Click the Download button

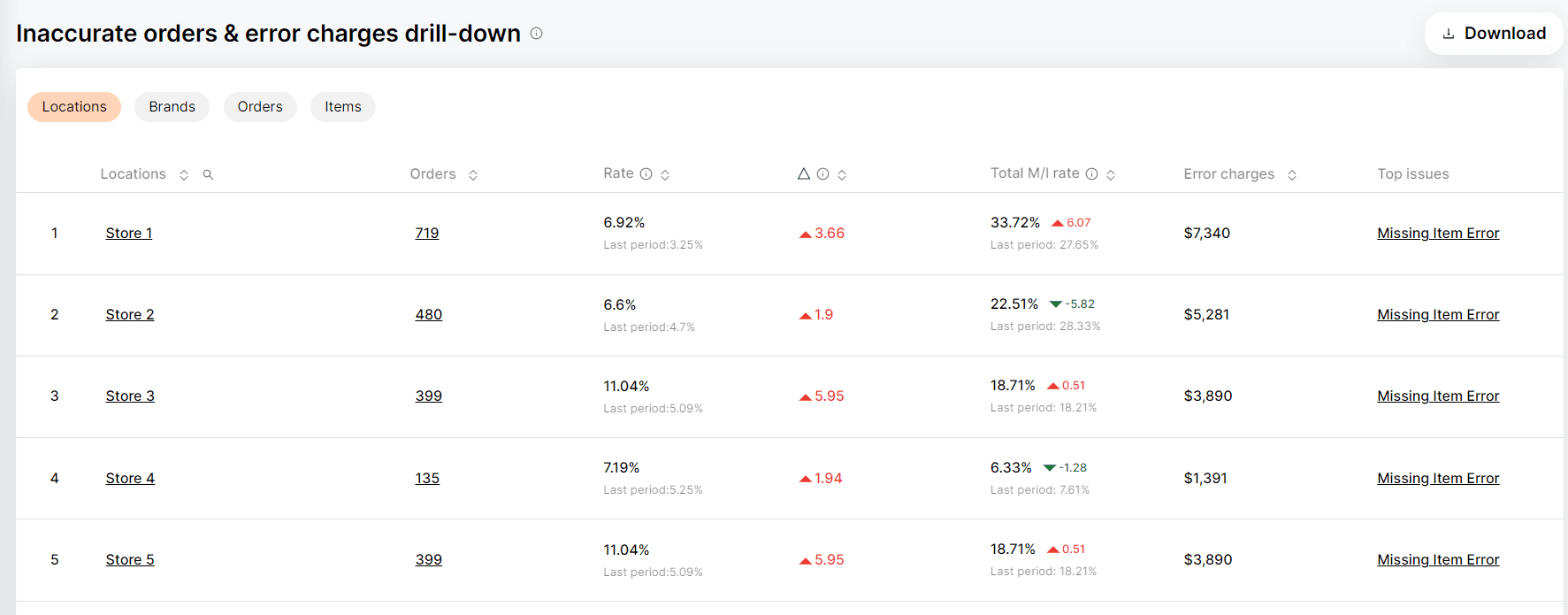[1494, 34]
